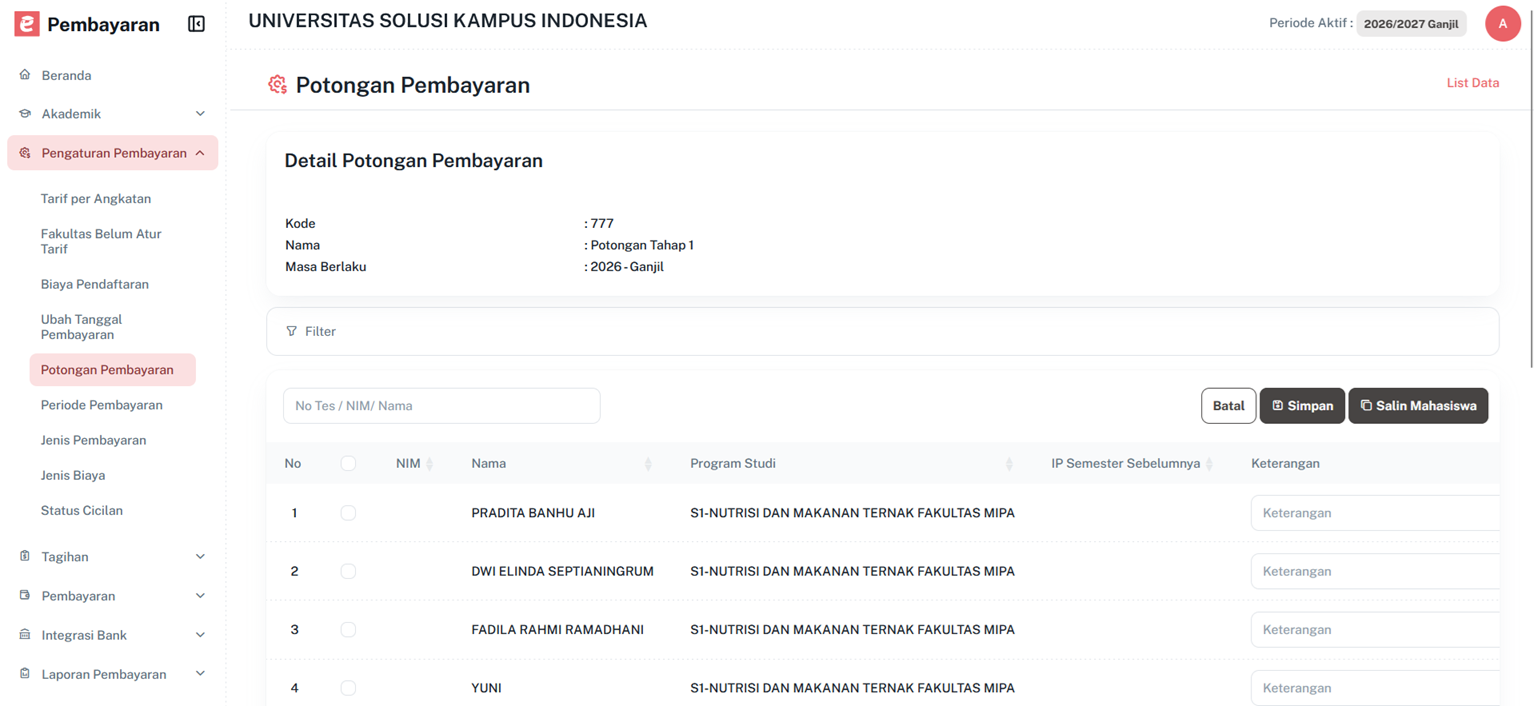Expand the Integrasi Bank chevron
Screen dimensions: 1534x723
pyautogui.click(x=200, y=635)
